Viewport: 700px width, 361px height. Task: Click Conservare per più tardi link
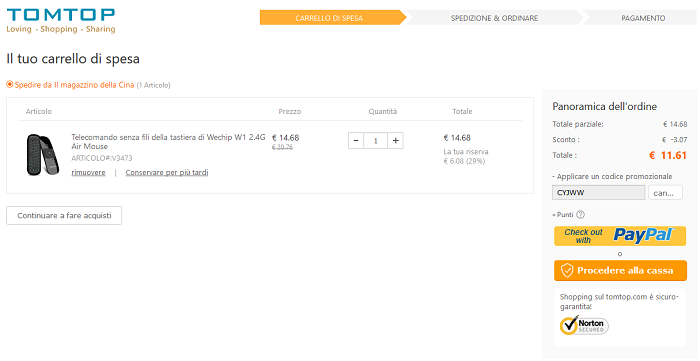(x=167, y=172)
